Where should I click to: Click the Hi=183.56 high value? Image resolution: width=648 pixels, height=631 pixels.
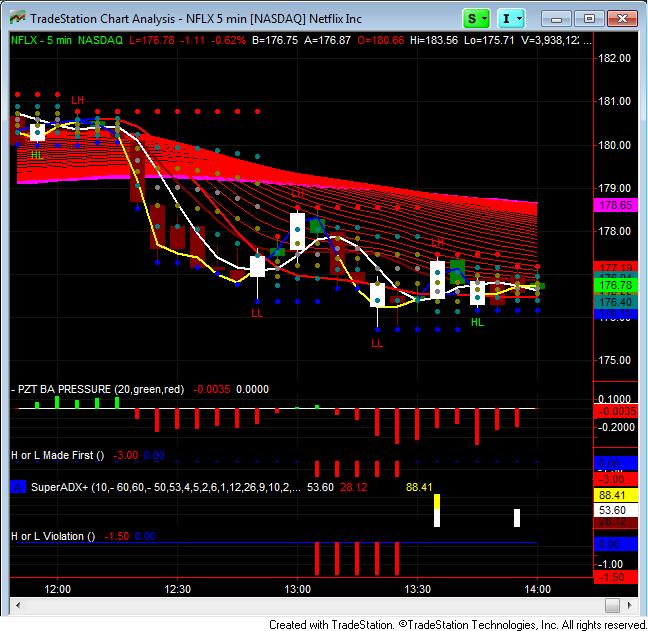[x=434, y=40]
